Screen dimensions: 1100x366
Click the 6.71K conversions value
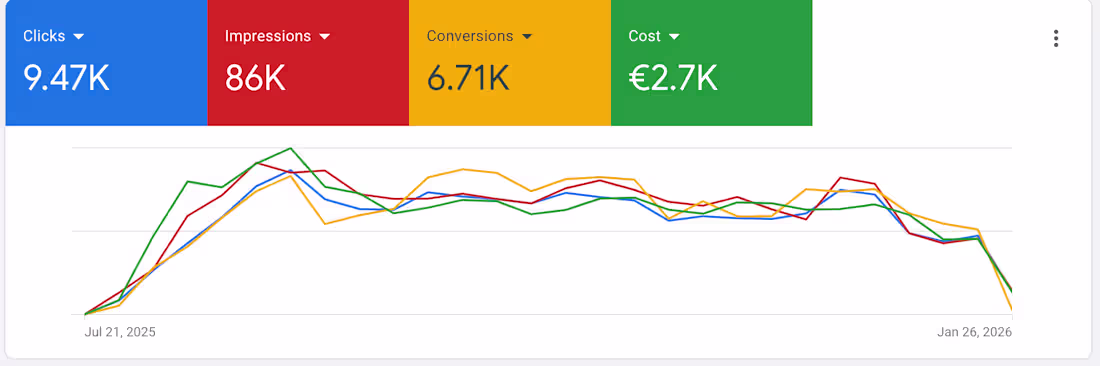468,78
